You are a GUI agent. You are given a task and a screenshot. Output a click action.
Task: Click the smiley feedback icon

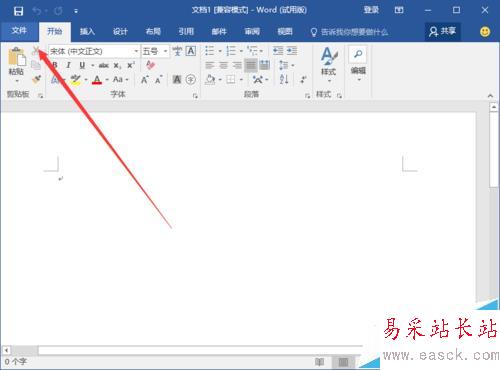pos(485,32)
